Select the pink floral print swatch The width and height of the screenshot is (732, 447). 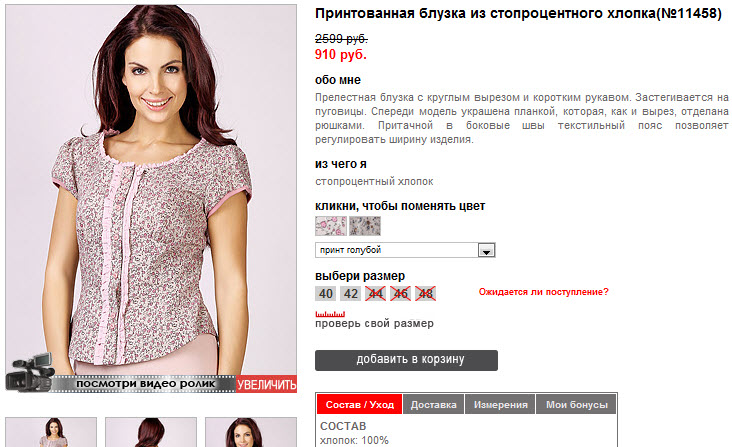pos(331,226)
